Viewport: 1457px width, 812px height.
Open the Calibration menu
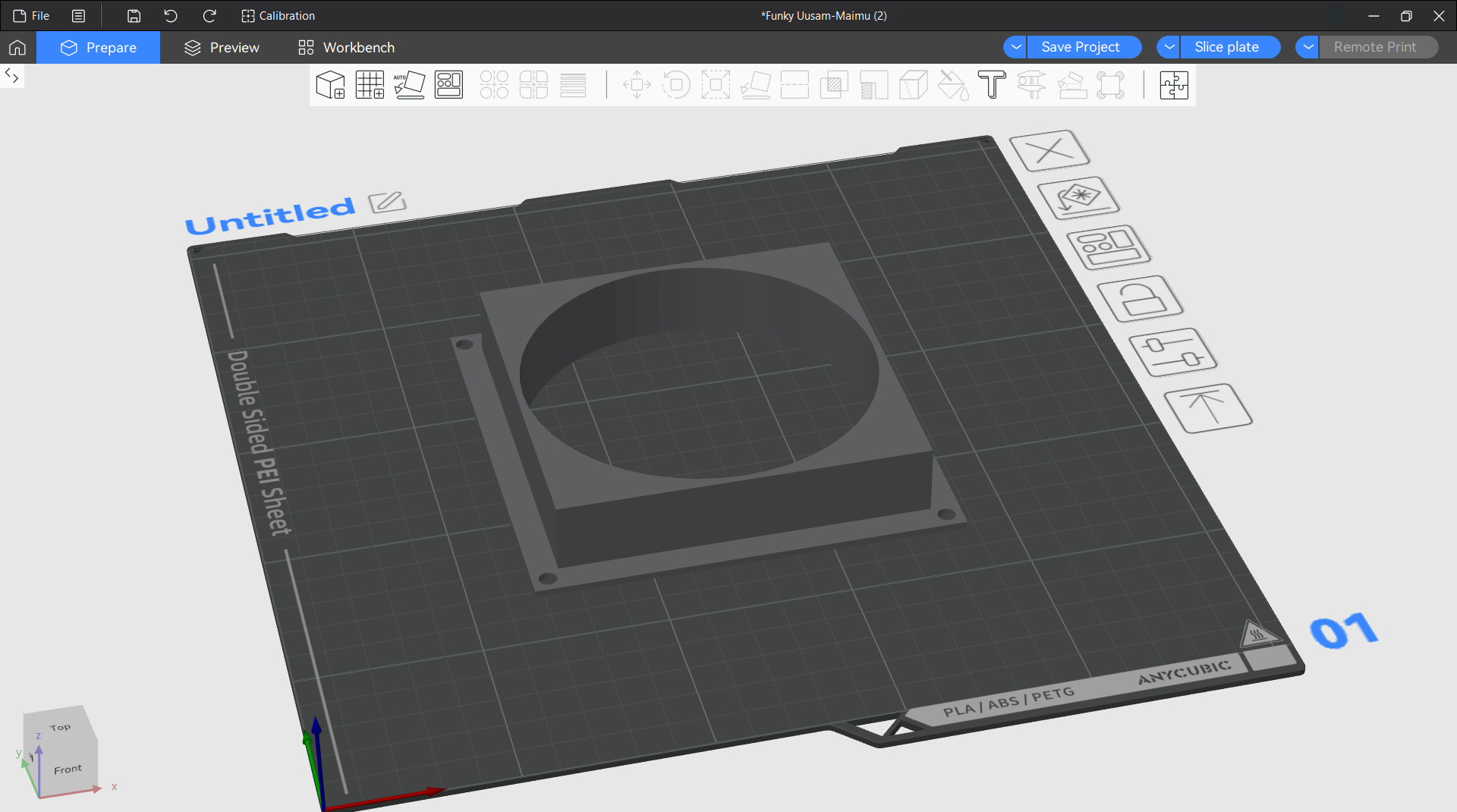pos(278,15)
